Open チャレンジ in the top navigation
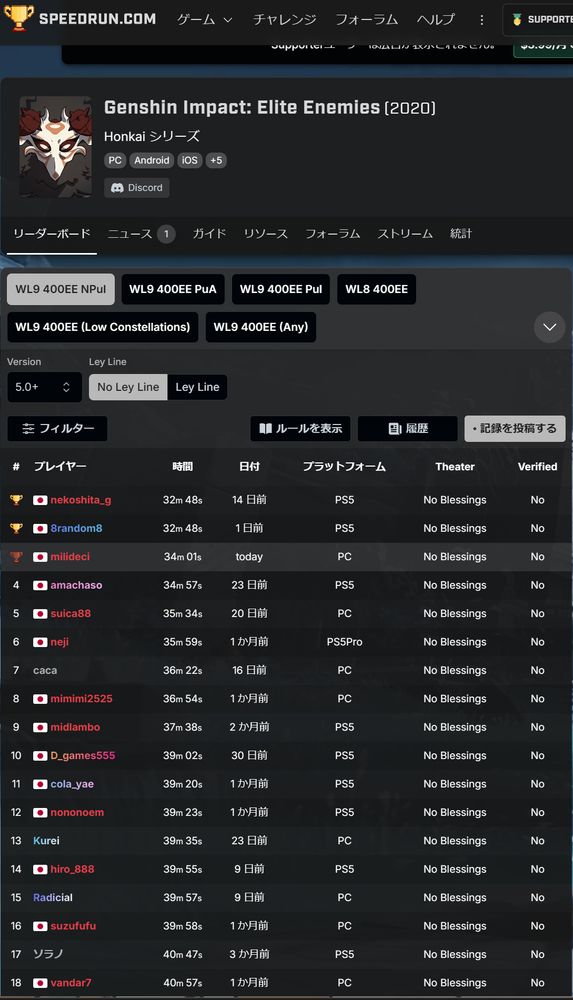The image size is (573, 1000). 285,20
